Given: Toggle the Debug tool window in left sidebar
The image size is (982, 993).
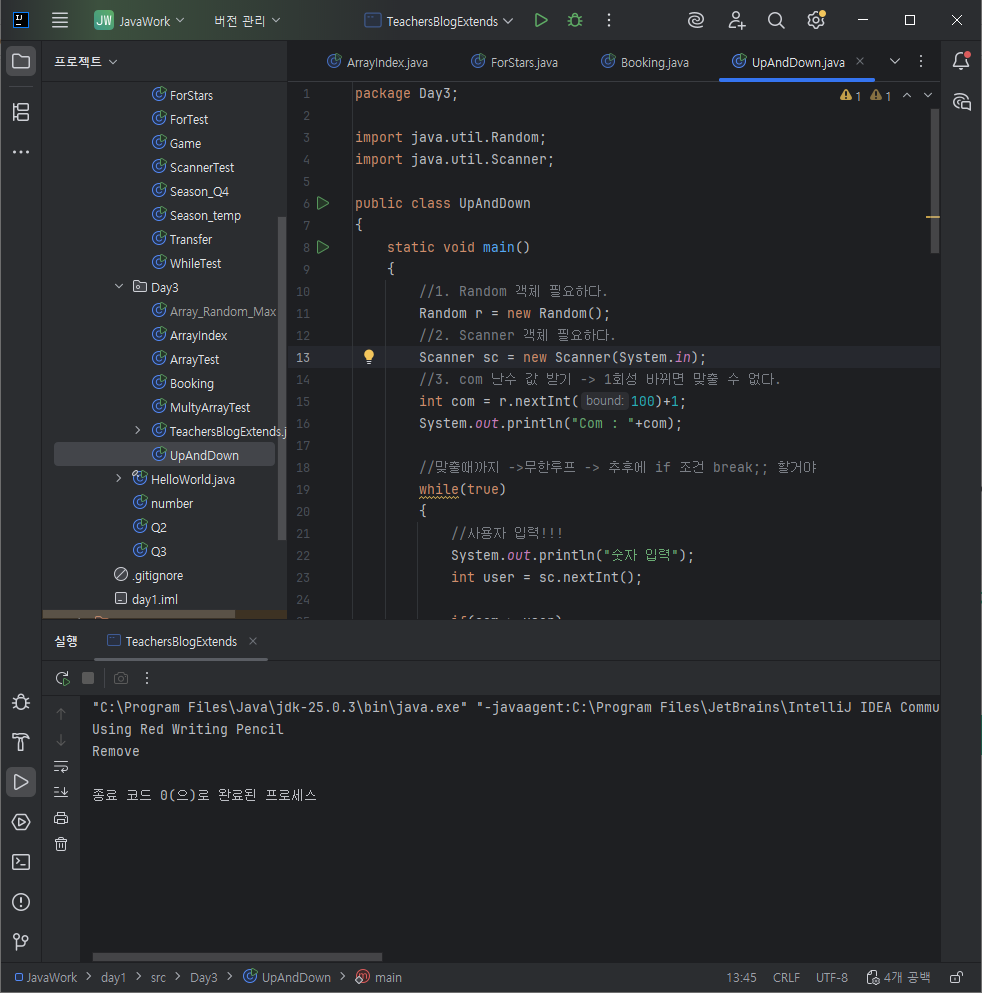Looking at the screenshot, I should 21,702.
